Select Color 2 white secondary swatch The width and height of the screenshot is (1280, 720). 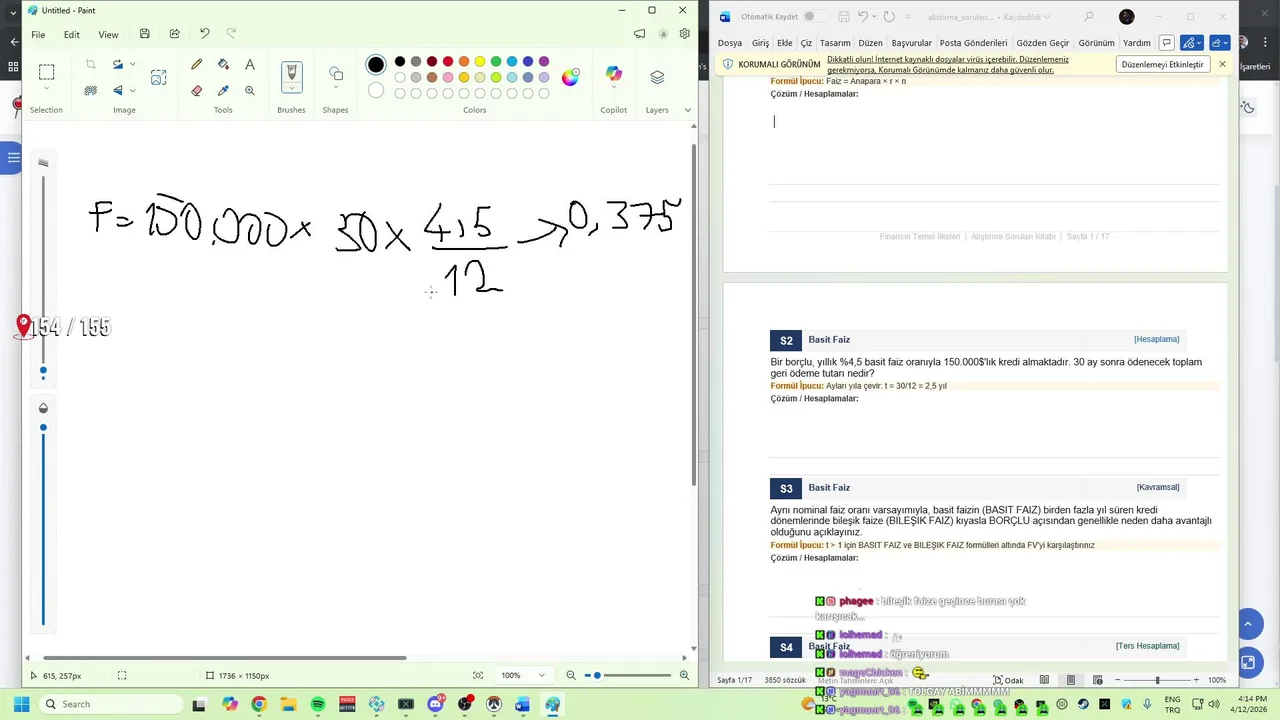pos(375,90)
